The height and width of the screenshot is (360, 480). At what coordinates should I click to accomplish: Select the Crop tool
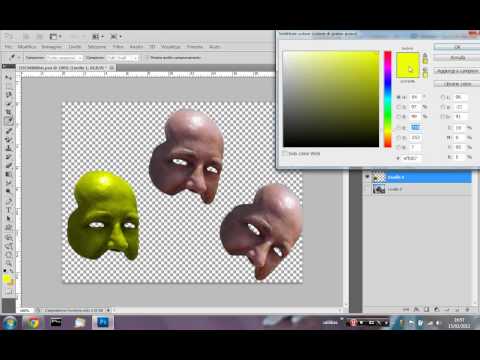coord(8,112)
